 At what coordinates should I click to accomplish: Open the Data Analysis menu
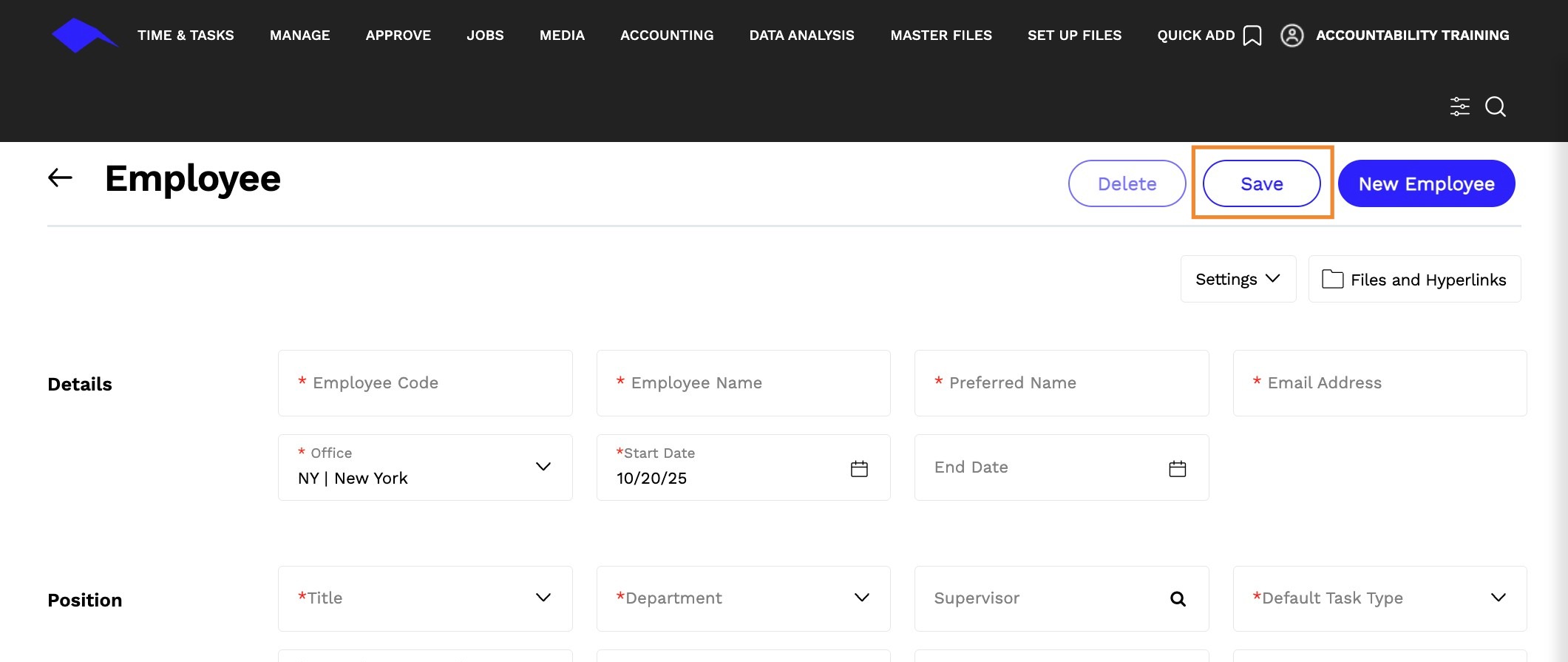802,36
